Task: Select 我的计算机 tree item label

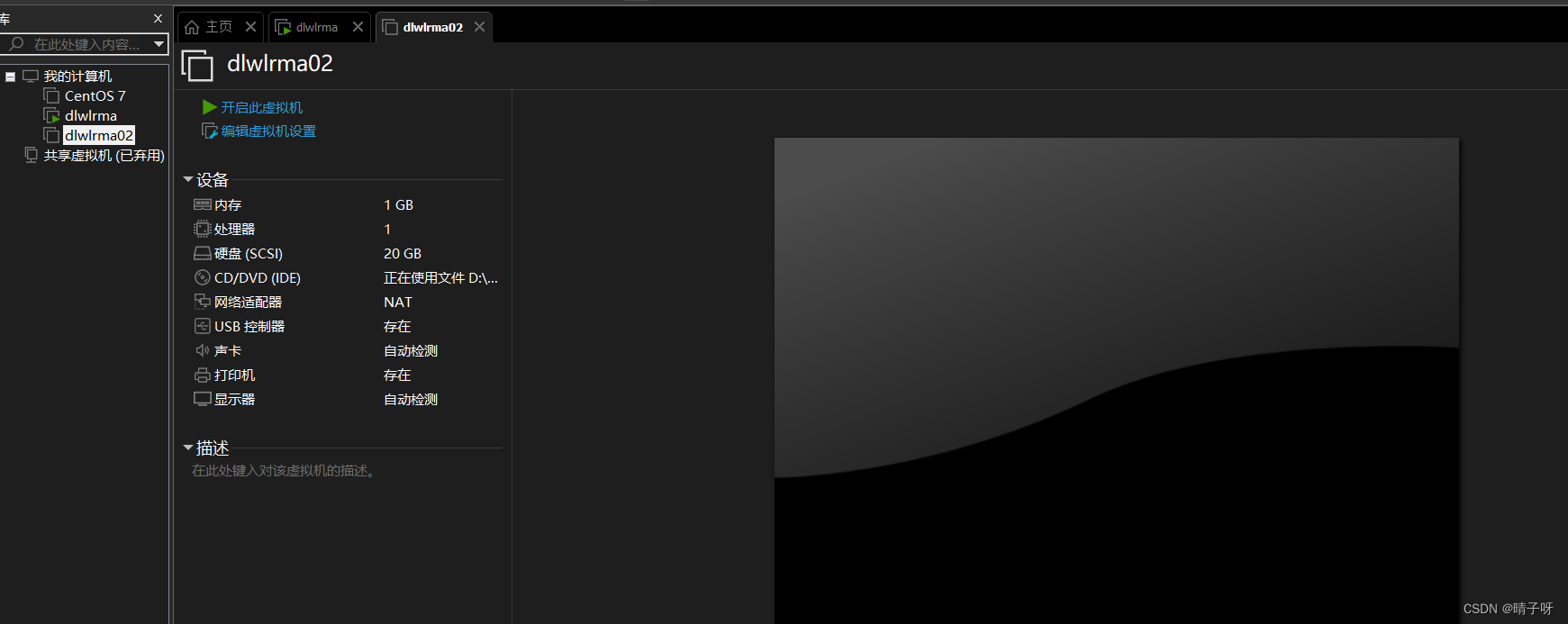Action: click(78, 76)
